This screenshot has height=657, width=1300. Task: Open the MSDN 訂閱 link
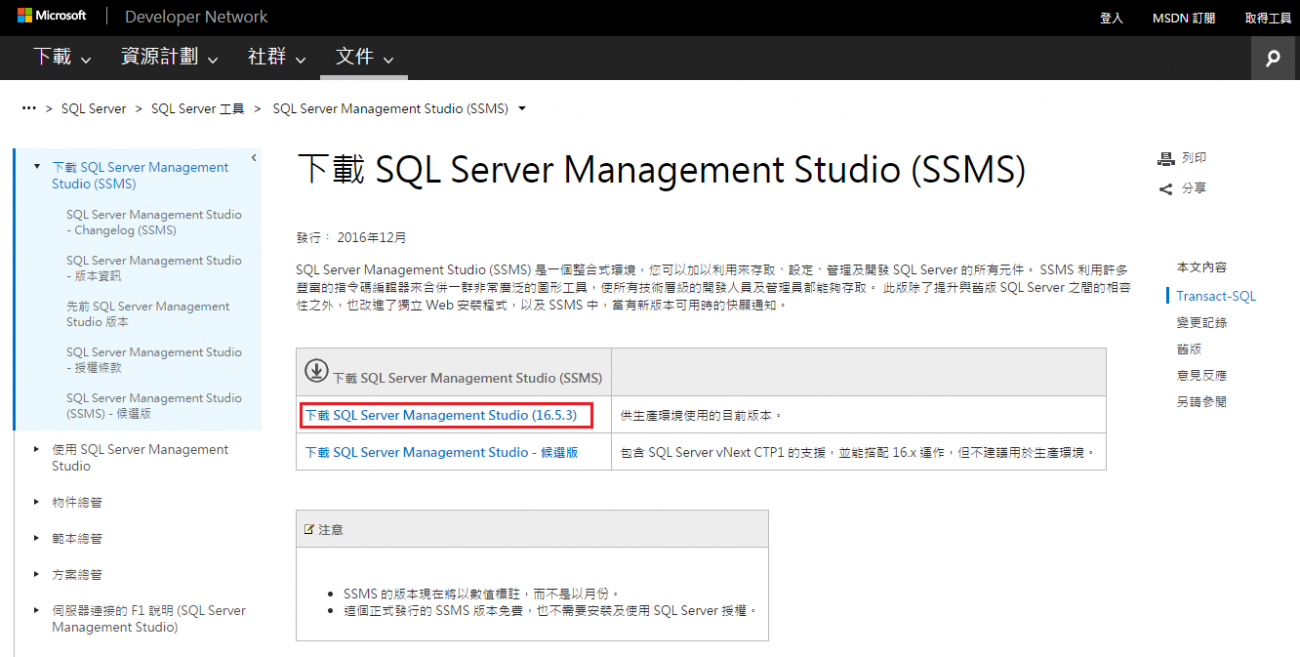point(1184,18)
